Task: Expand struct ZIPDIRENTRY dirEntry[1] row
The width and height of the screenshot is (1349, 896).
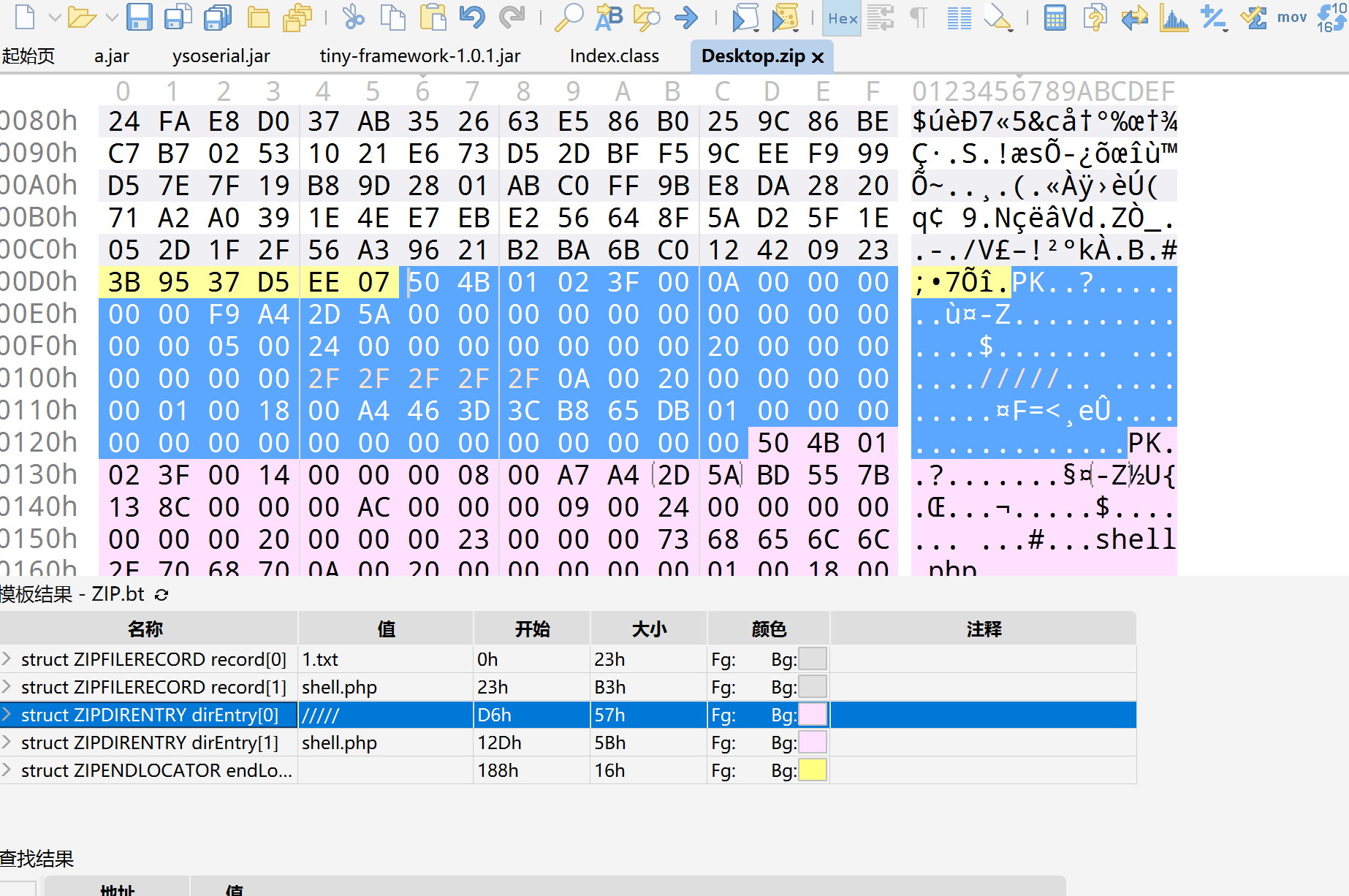Action: click(x=7, y=743)
